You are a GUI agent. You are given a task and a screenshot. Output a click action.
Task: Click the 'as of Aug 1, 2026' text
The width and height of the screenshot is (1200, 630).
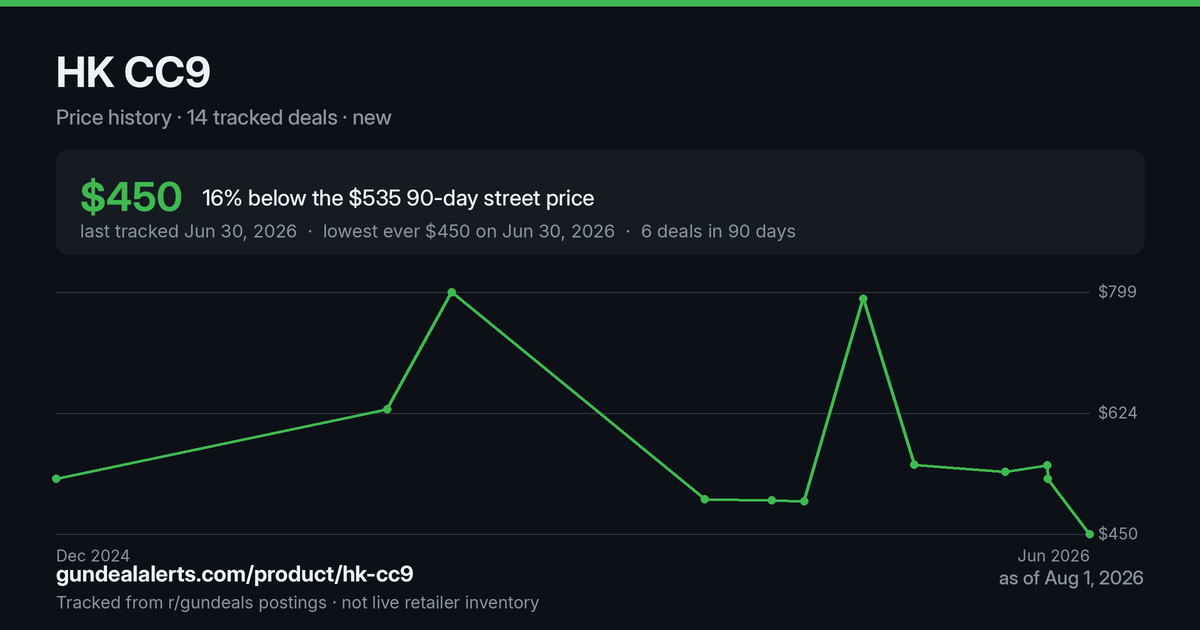[x=1071, y=578]
